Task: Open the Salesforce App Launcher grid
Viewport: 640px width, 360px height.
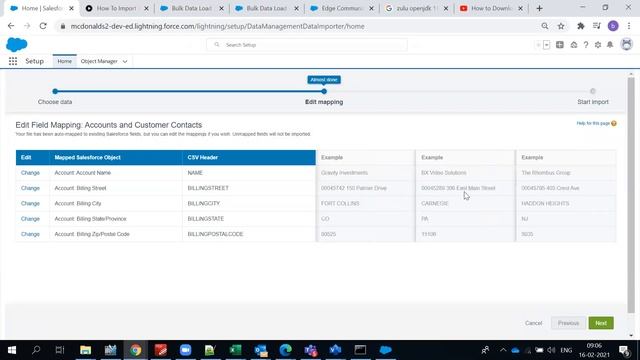Action: coord(13,61)
